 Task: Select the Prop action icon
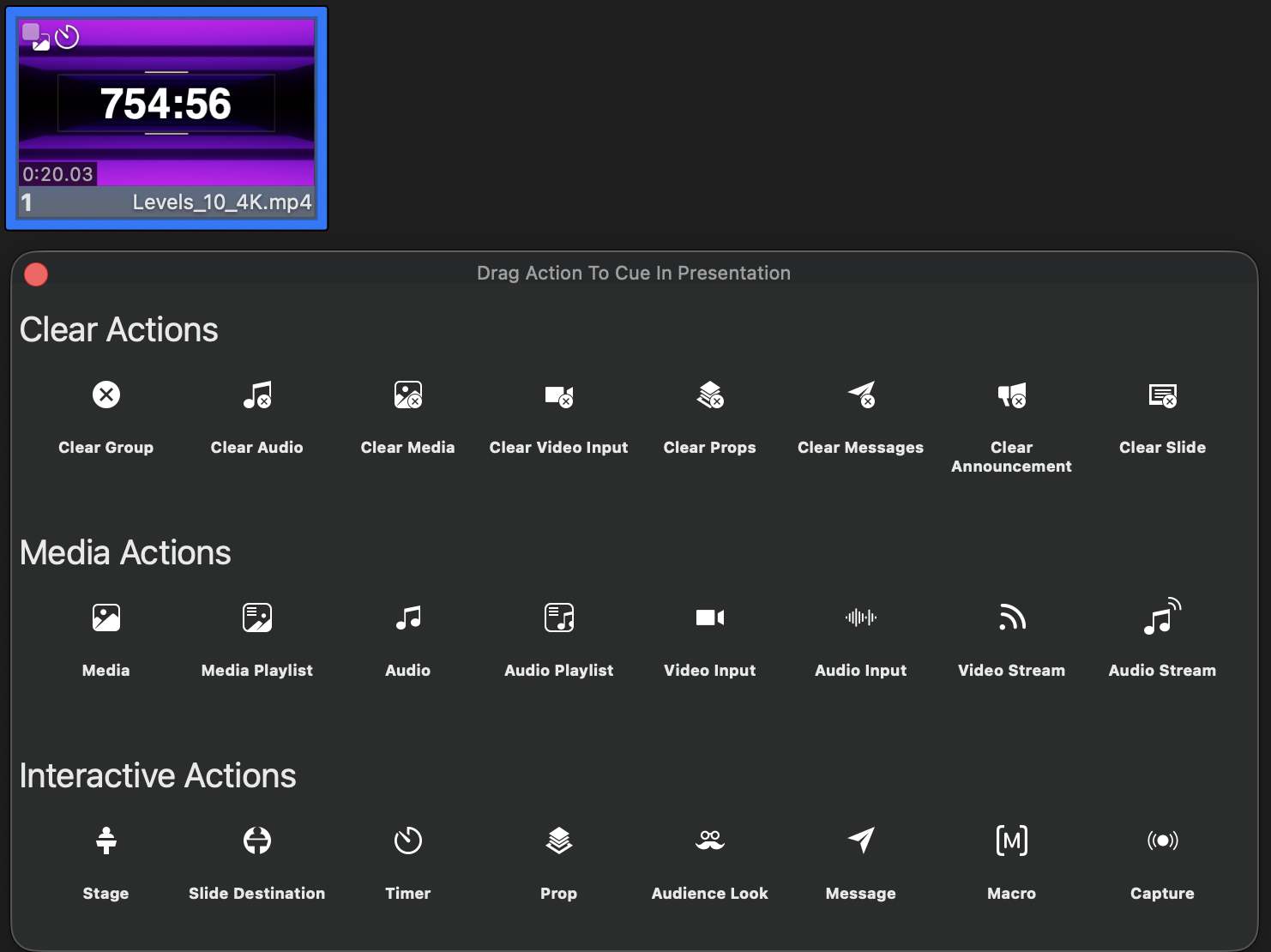pos(559,841)
